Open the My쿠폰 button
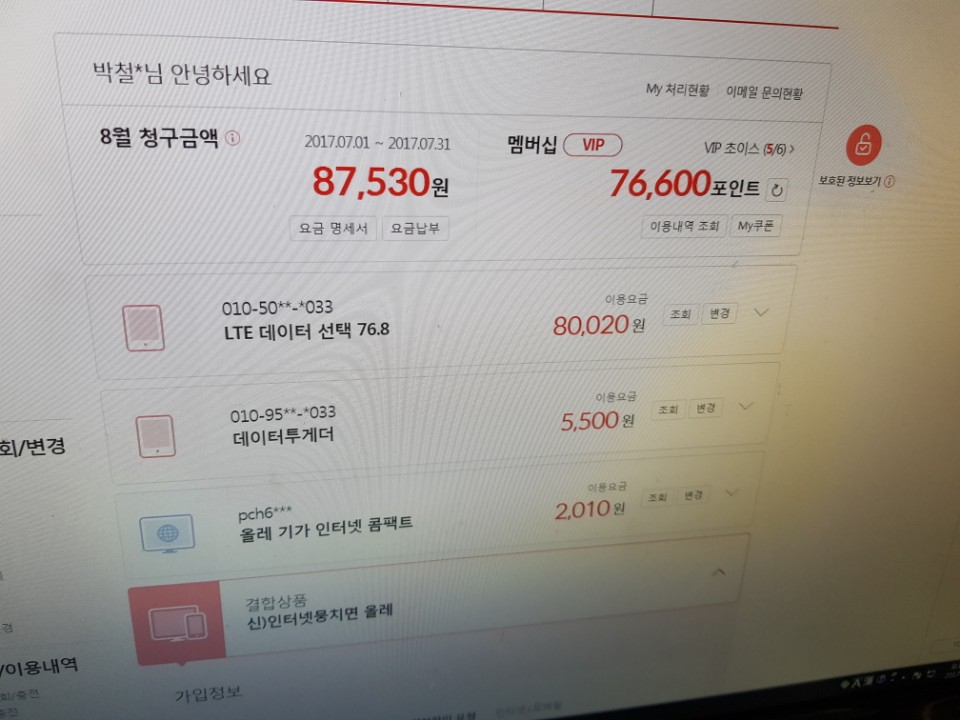 [756, 226]
